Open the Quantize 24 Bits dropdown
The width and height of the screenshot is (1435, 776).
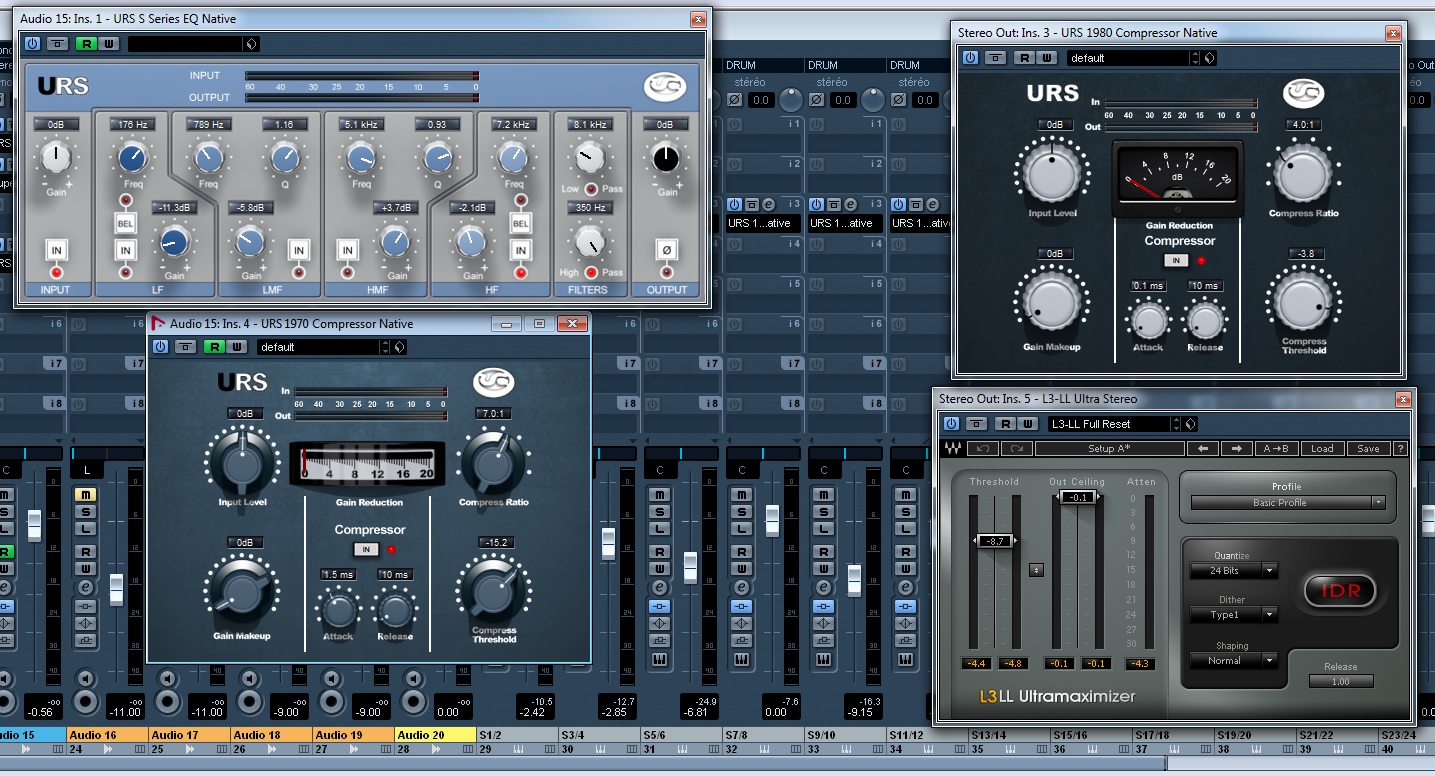[1233, 571]
